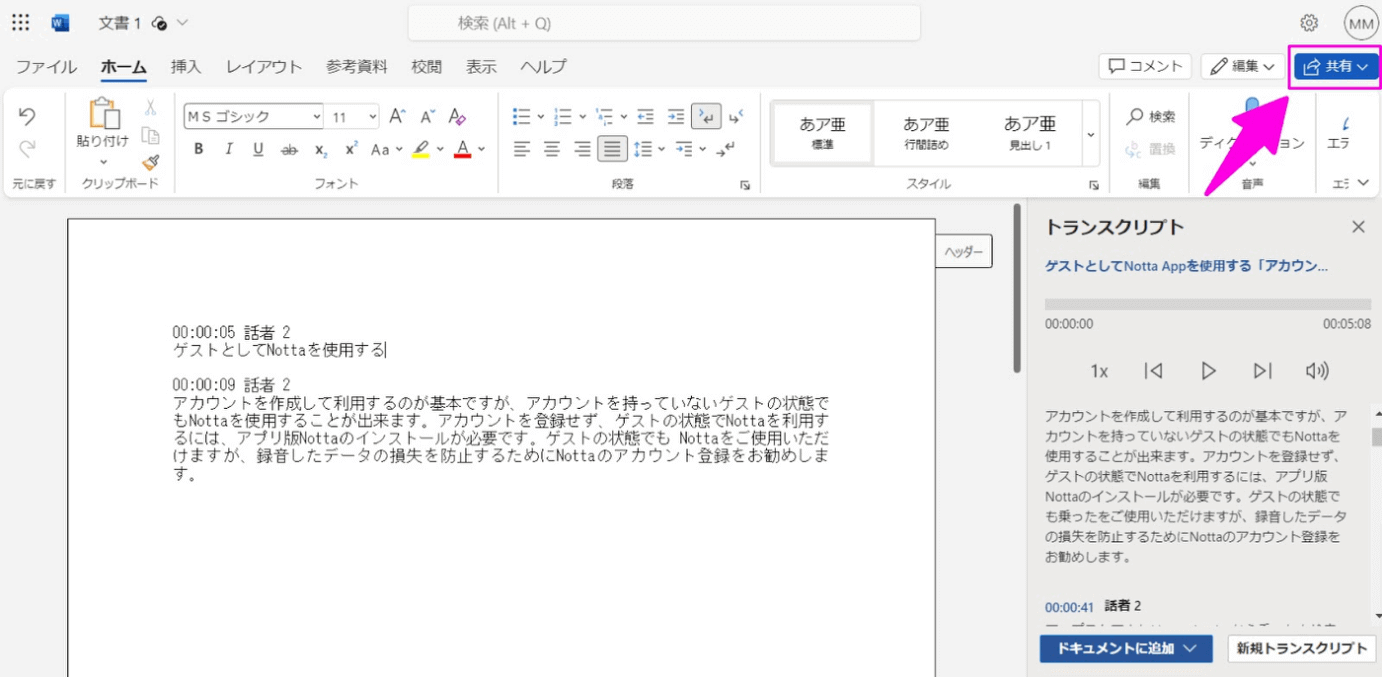Open the ヘッダー header tag
This screenshot has height=677, width=1382.
tap(964, 252)
